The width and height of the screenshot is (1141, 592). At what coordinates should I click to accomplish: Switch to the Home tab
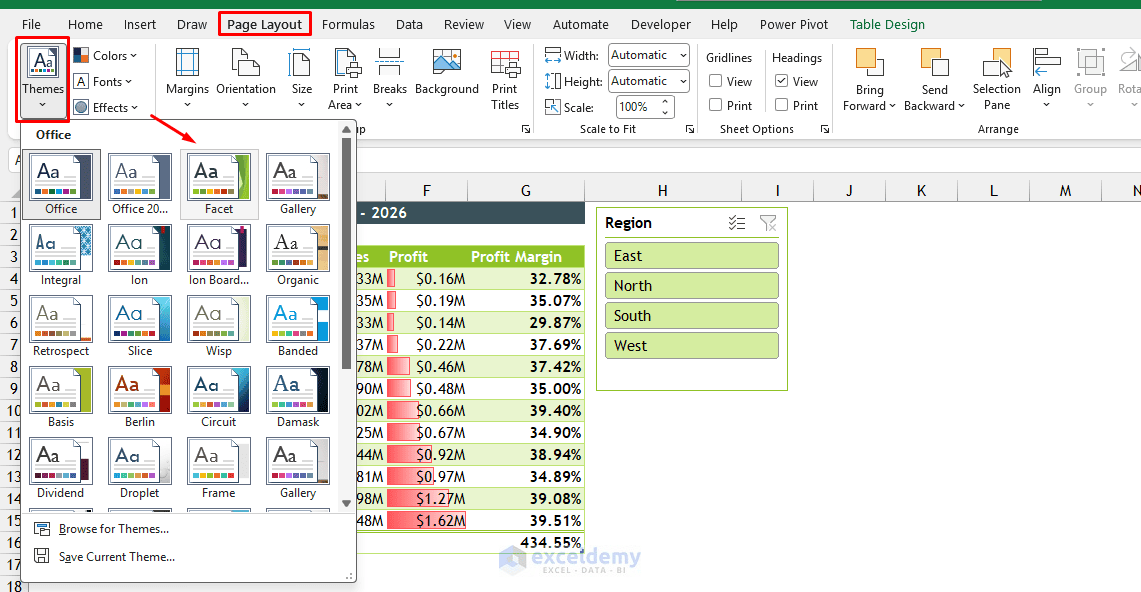pyautogui.click(x=85, y=25)
